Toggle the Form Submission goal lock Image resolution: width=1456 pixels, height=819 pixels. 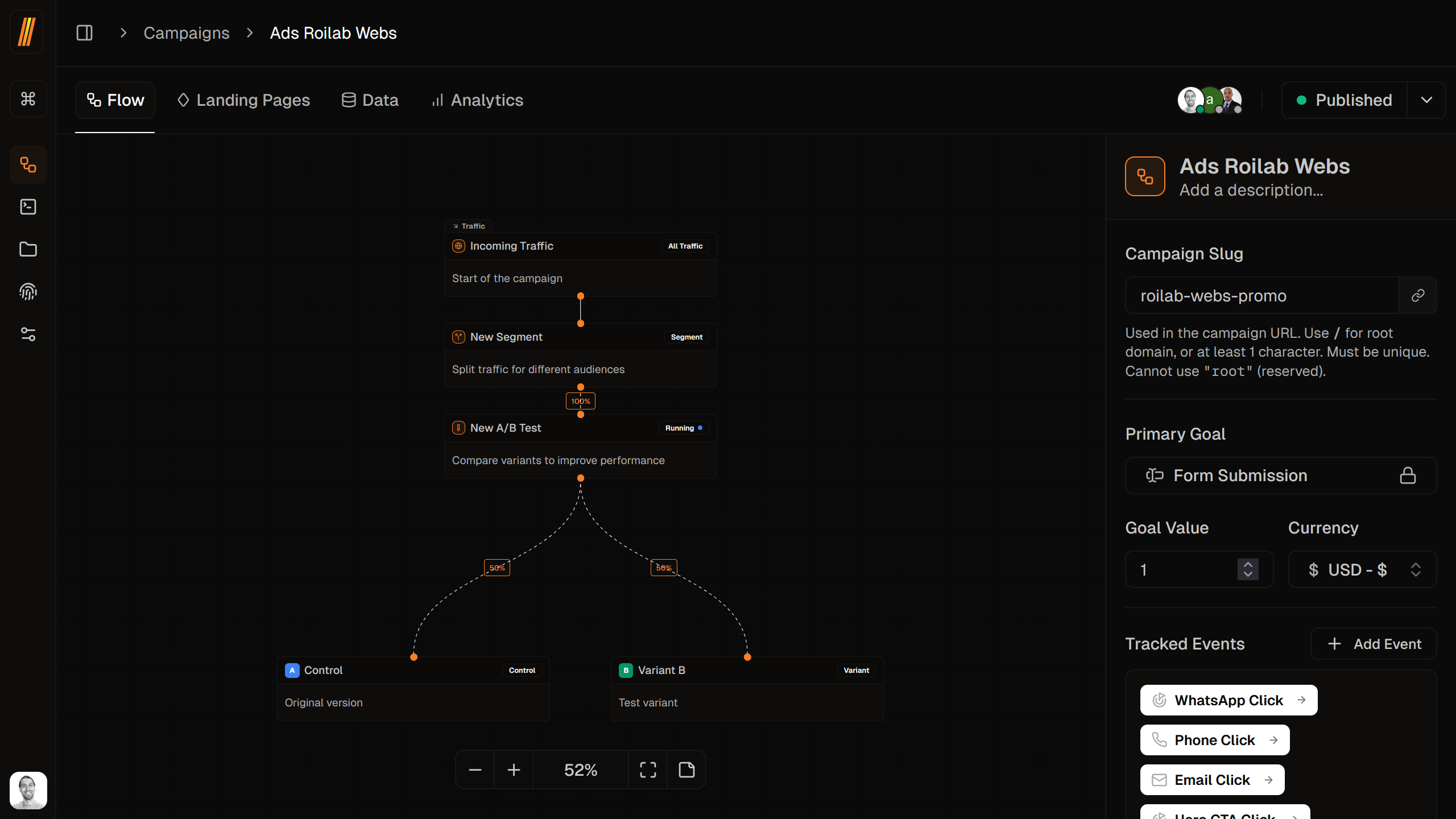[x=1408, y=475]
